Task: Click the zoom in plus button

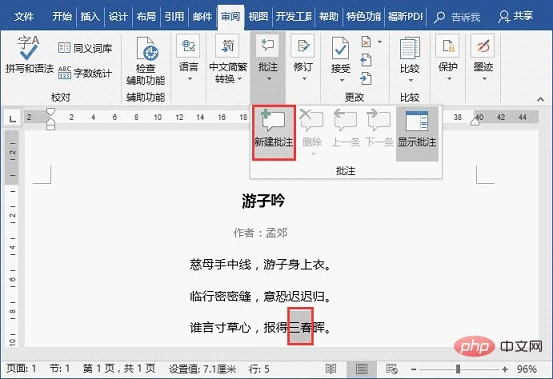Action: coord(505,369)
